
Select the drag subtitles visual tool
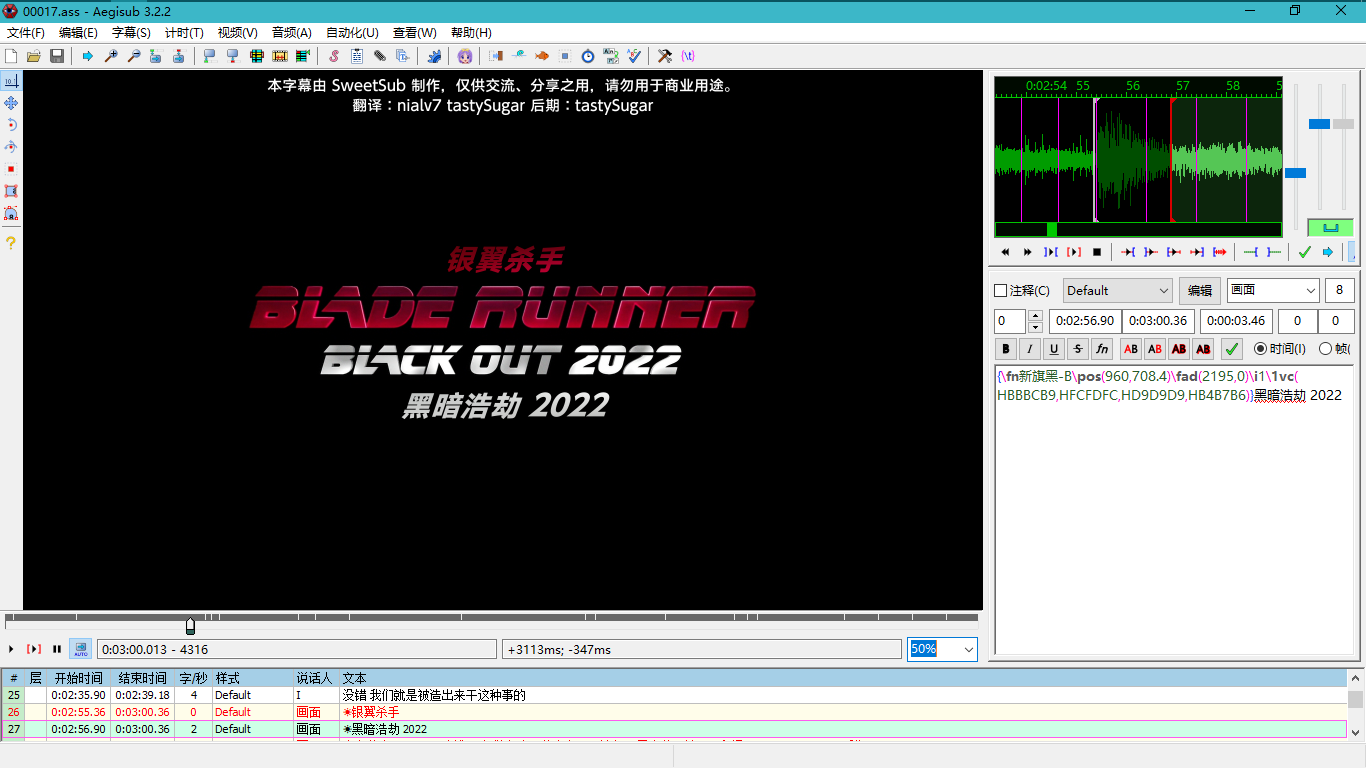(11, 103)
